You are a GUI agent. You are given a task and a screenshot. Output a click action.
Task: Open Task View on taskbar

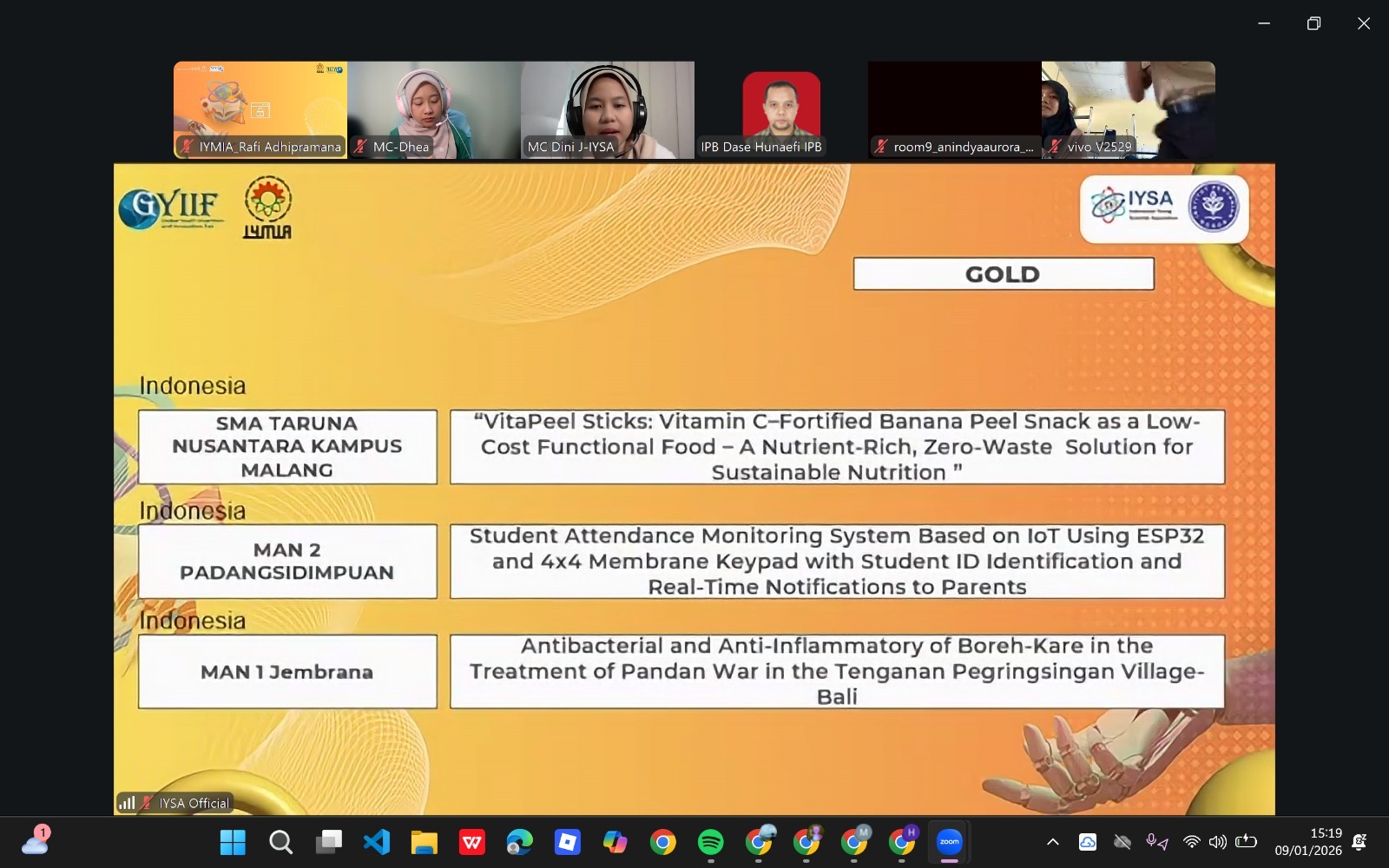[328, 842]
